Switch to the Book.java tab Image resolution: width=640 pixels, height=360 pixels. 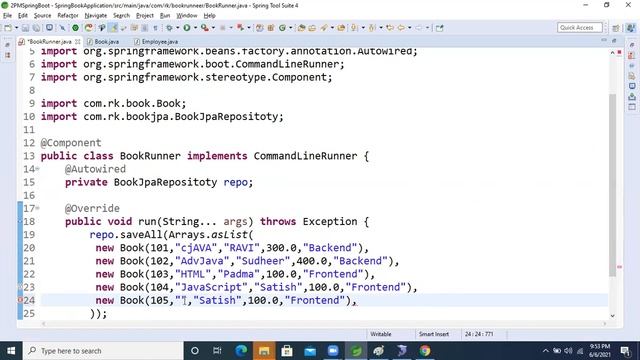[x=106, y=42]
